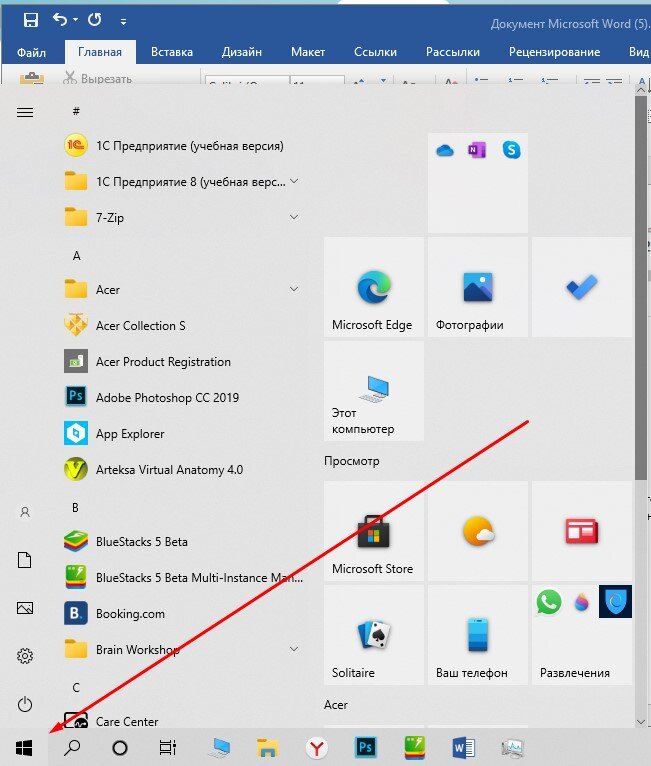Open Task View on taskbar
This screenshot has width=651, height=766.
(x=168, y=747)
